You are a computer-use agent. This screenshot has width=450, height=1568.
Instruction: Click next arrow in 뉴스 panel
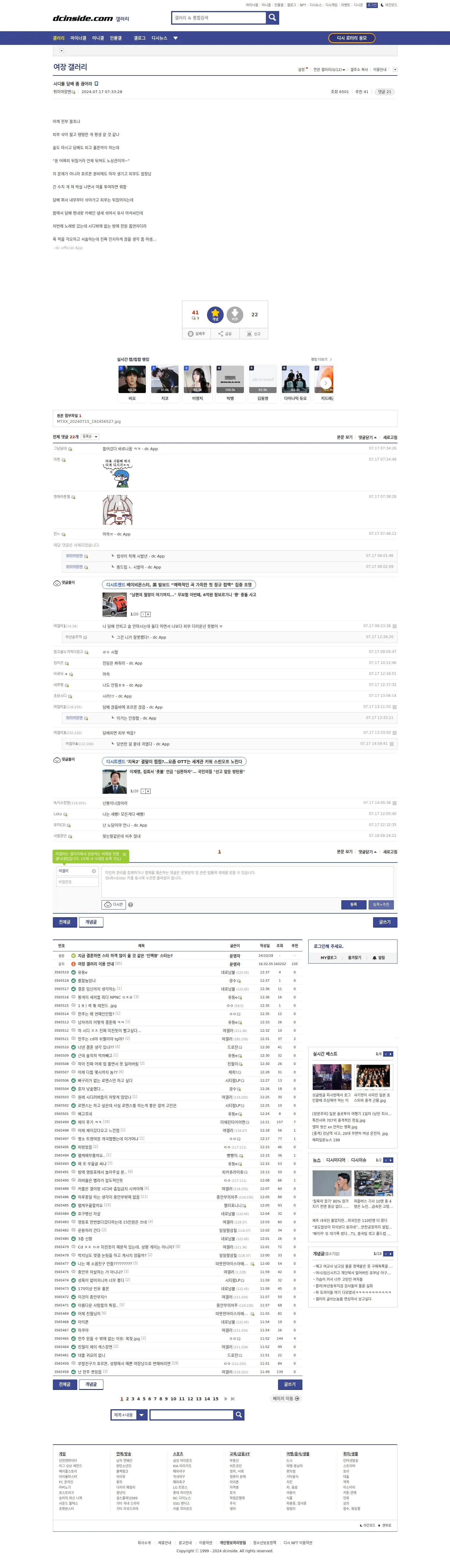[390, 1160]
